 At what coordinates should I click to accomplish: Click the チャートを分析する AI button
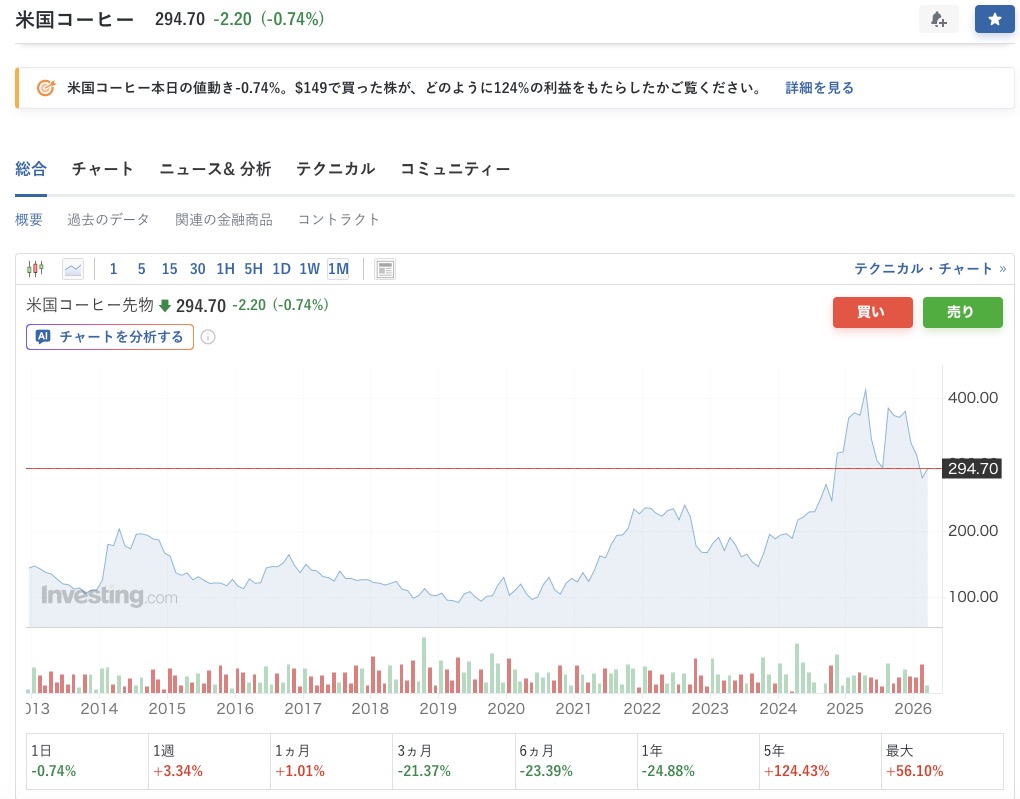coord(110,337)
